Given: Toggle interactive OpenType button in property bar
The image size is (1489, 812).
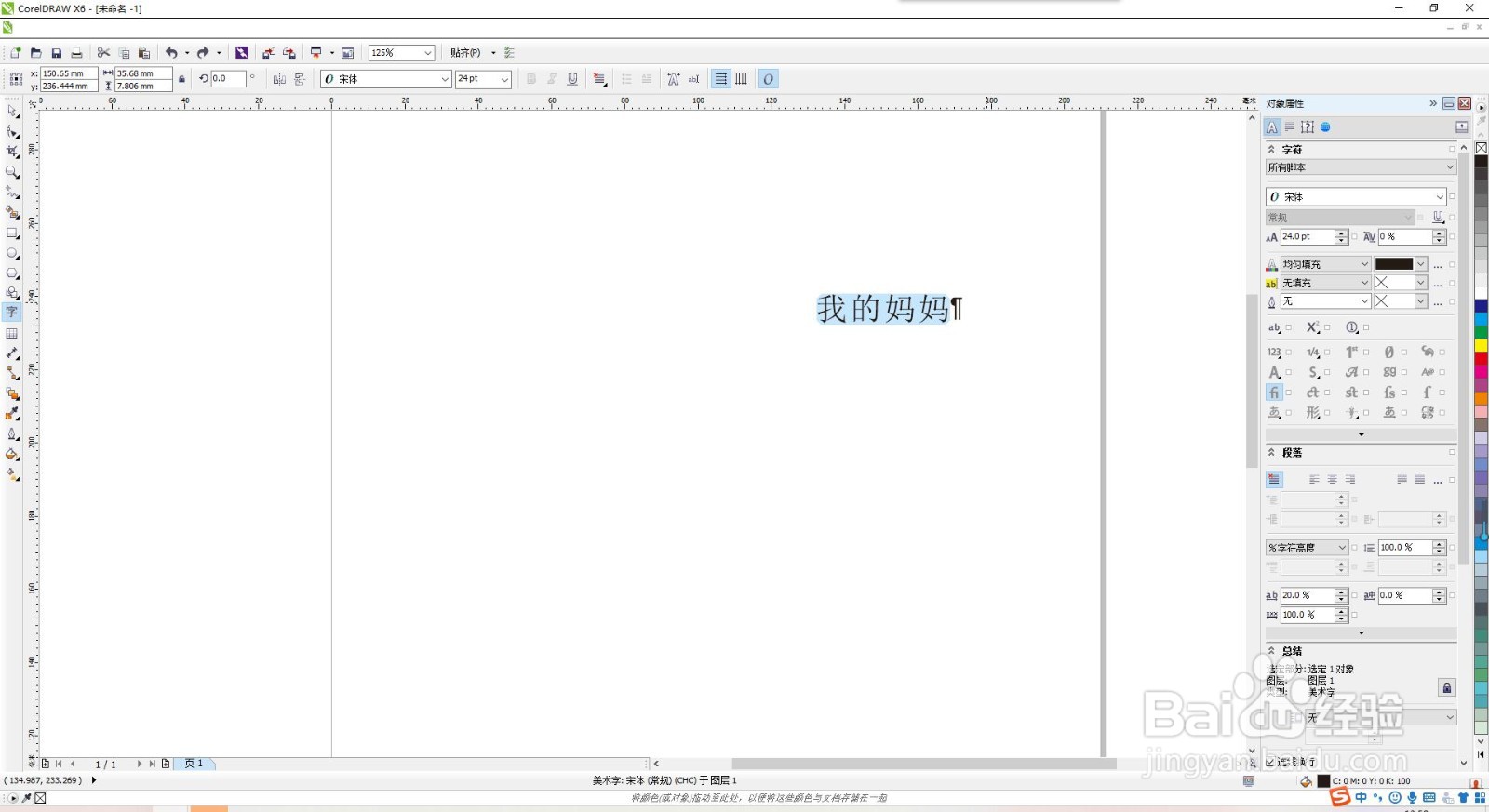Looking at the screenshot, I should (769, 79).
